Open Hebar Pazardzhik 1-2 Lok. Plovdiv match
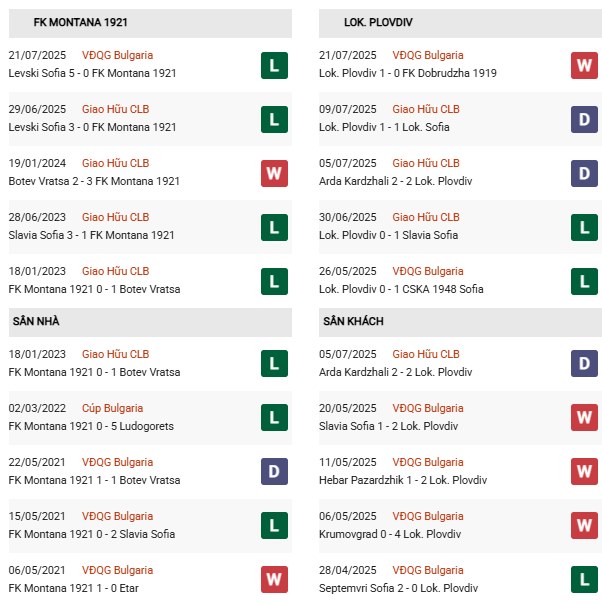Image resolution: width=602 pixels, height=604 pixels. (x=403, y=480)
